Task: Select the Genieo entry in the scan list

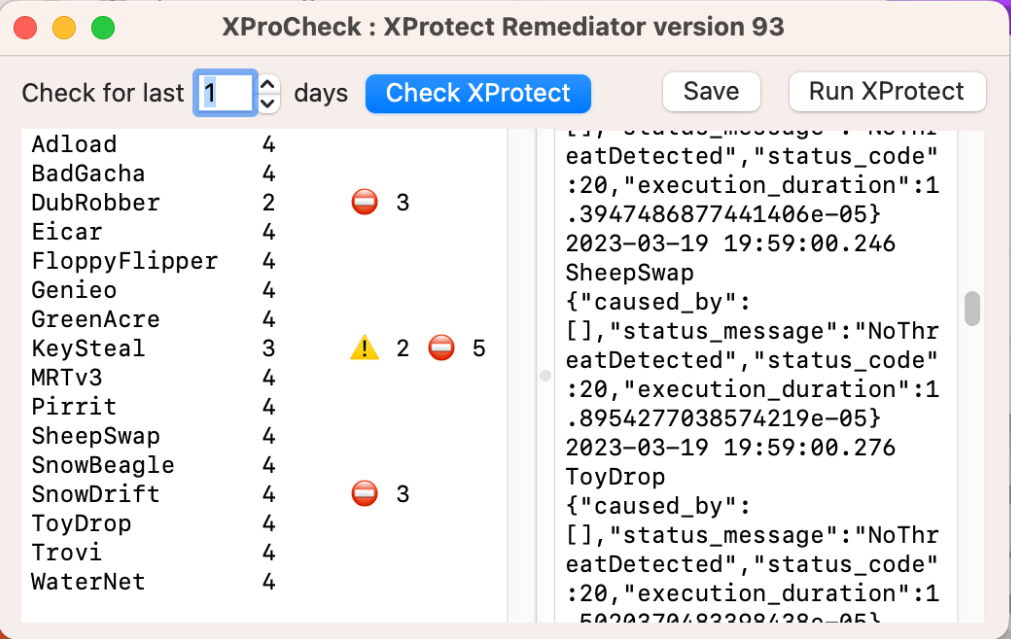Action: click(74, 289)
